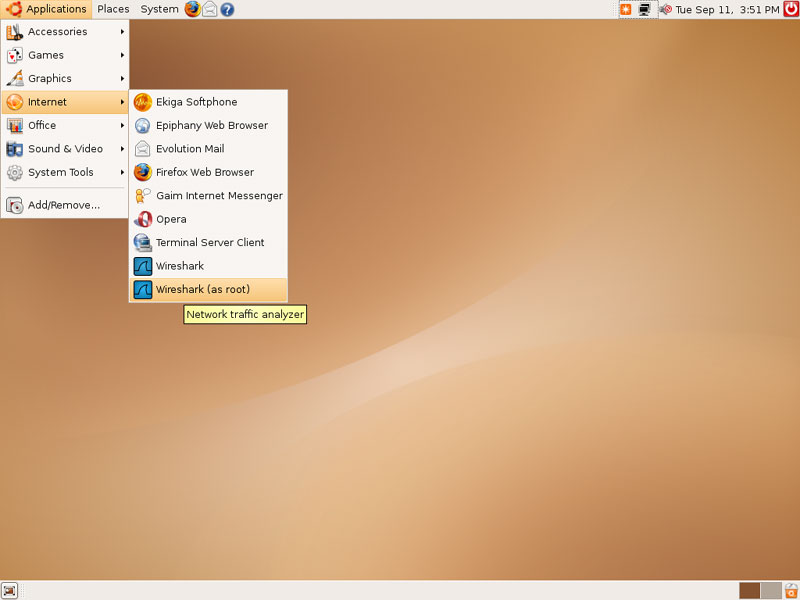This screenshot has width=800, height=600.
Task: Expand the Sound & Video submenu arrow
Action: 122,149
